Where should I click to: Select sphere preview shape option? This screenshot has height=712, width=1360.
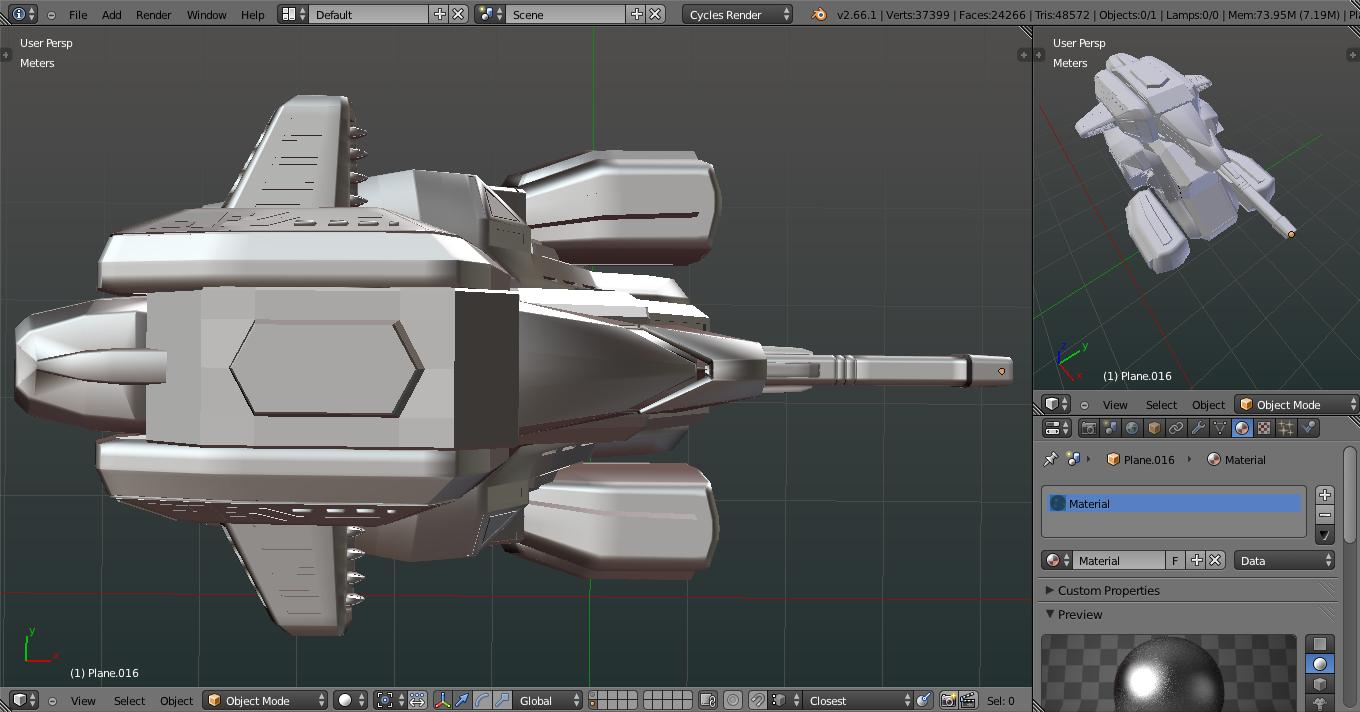click(x=1320, y=664)
